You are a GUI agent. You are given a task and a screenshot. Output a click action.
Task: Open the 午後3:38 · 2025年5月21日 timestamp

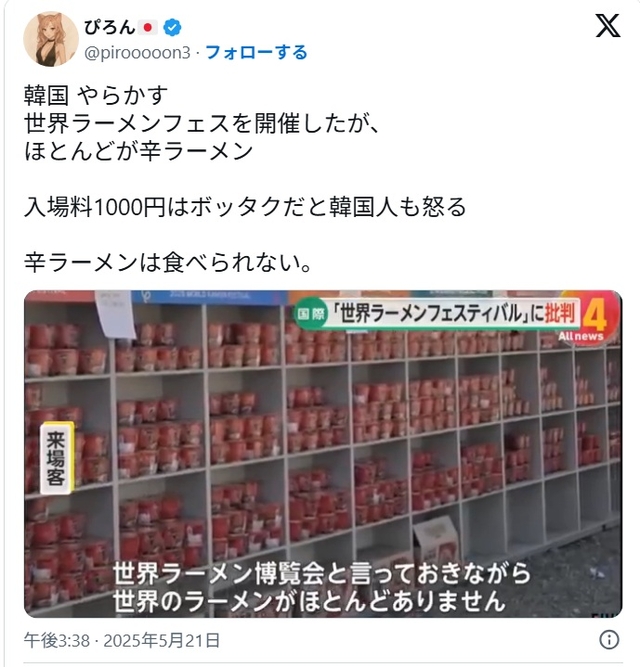(x=122, y=640)
